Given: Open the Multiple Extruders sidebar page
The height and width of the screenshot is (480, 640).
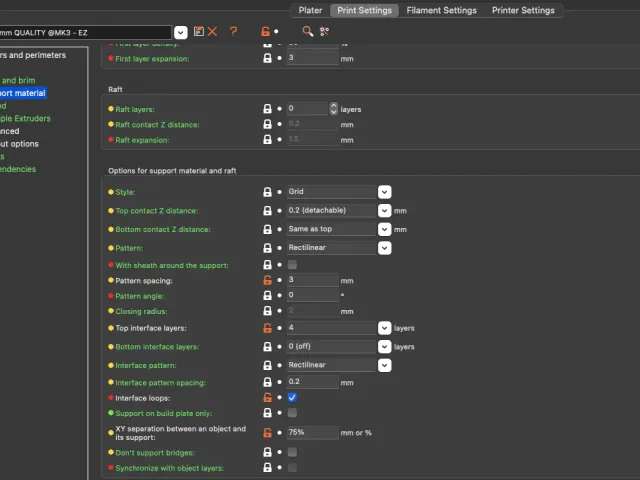Looking at the screenshot, I should click(x=25, y=118).
